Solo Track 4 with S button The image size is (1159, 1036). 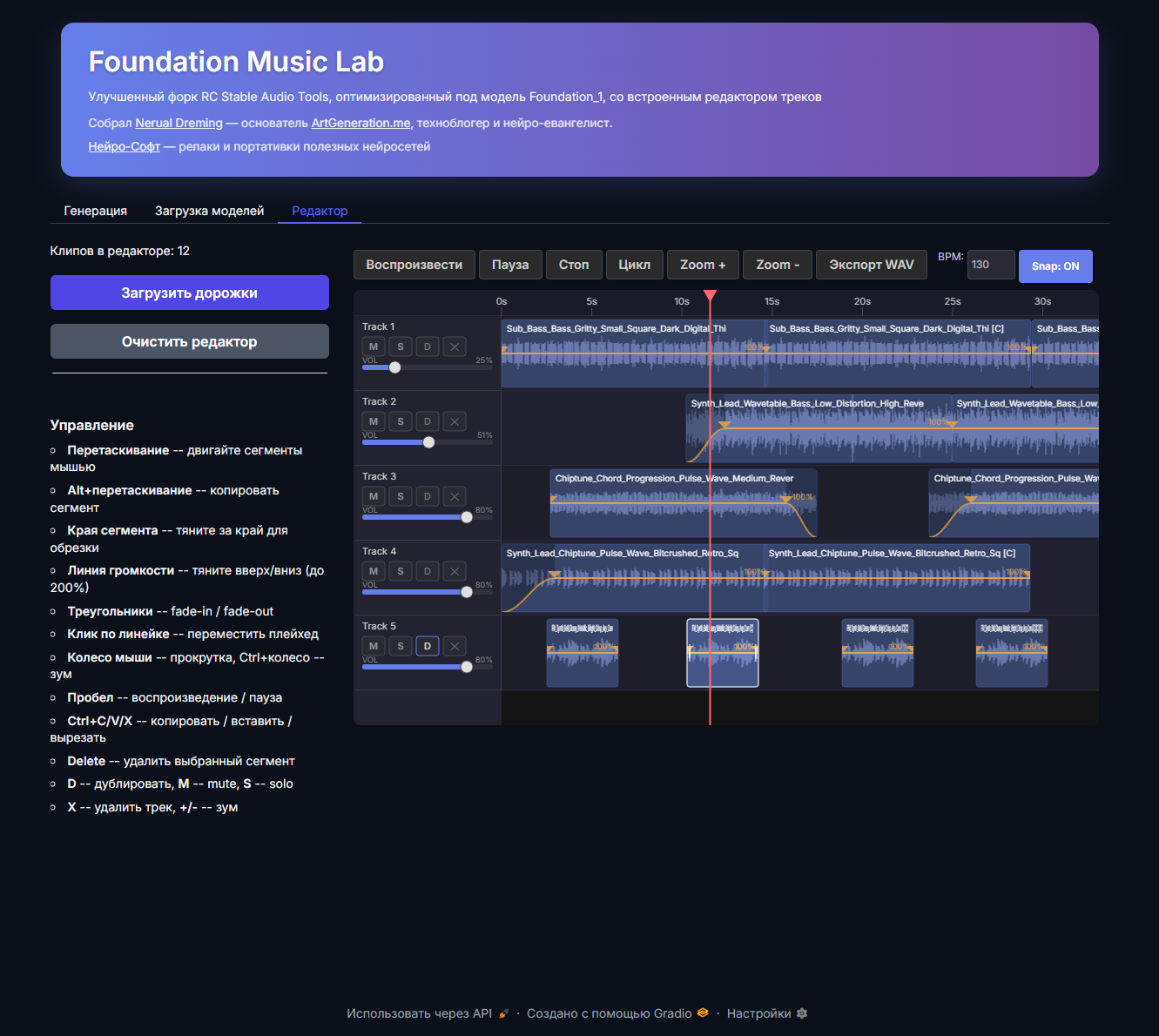coord(401,571)
